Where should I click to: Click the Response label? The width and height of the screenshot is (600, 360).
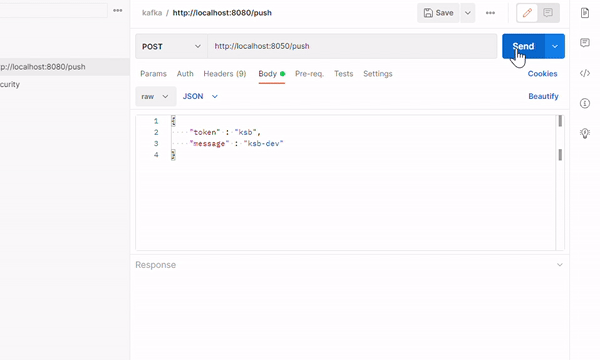coord(155,265)
